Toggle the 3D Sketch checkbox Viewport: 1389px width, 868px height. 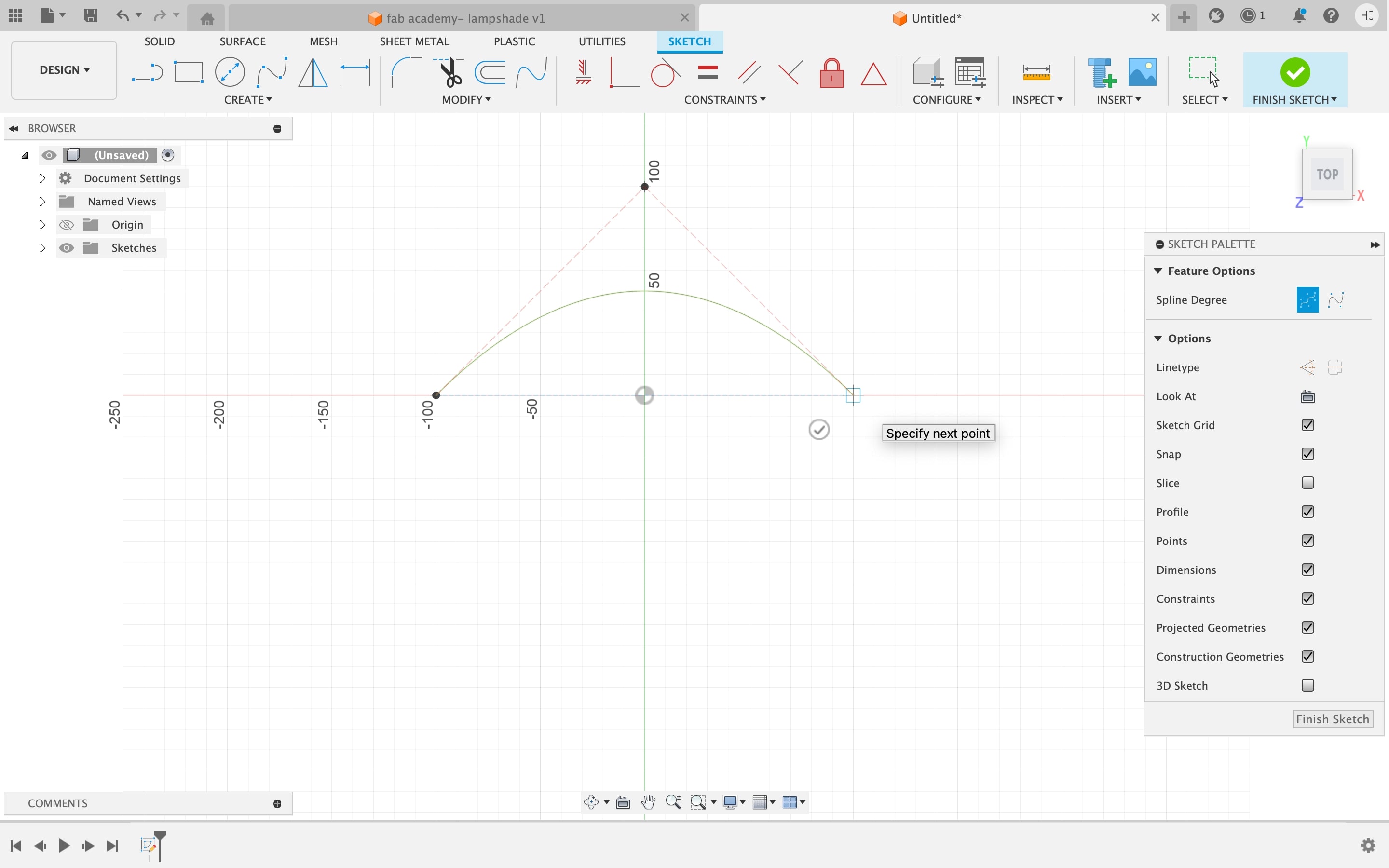[1307, 685]
